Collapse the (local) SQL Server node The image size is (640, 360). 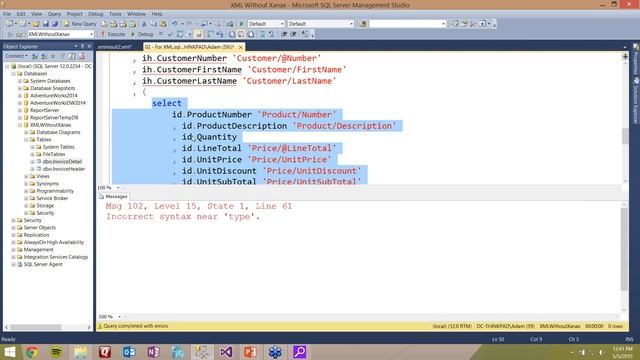[7, 66]
